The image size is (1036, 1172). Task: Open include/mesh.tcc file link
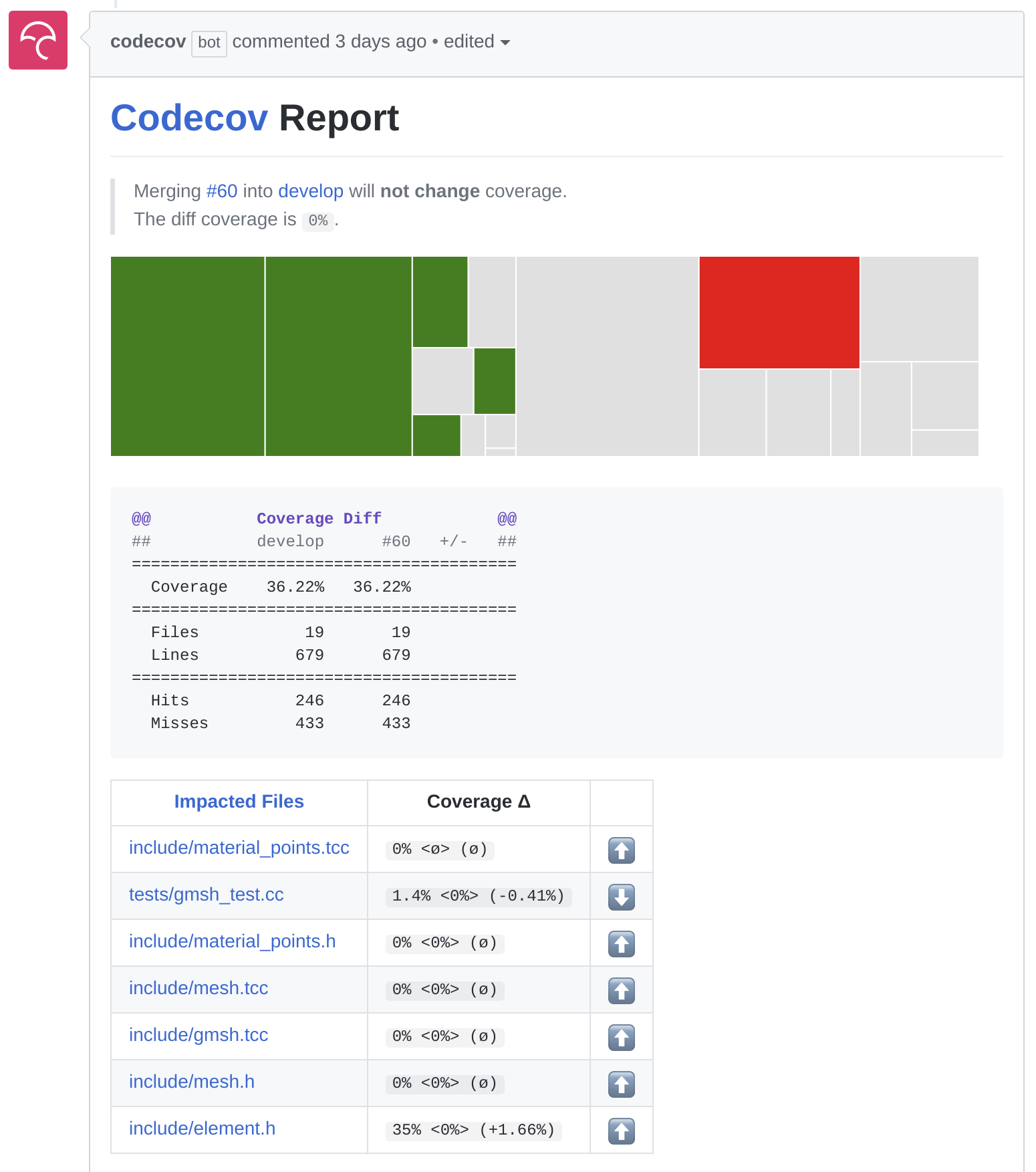point(198,988)
